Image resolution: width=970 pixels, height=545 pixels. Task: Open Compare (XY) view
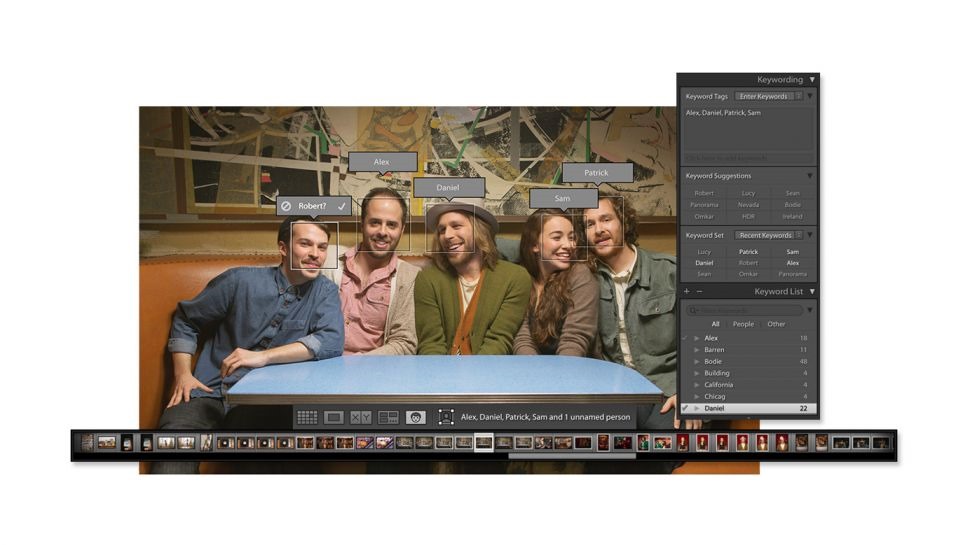point(361,417)
